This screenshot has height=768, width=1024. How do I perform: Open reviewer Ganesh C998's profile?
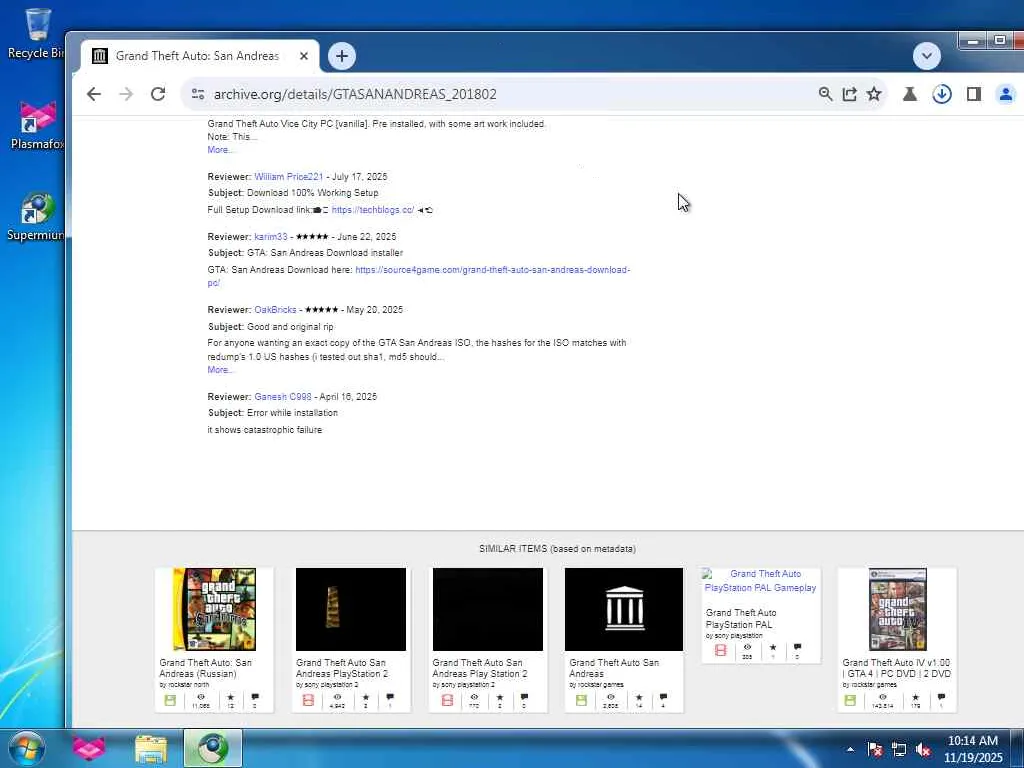[x=283, y=396]
